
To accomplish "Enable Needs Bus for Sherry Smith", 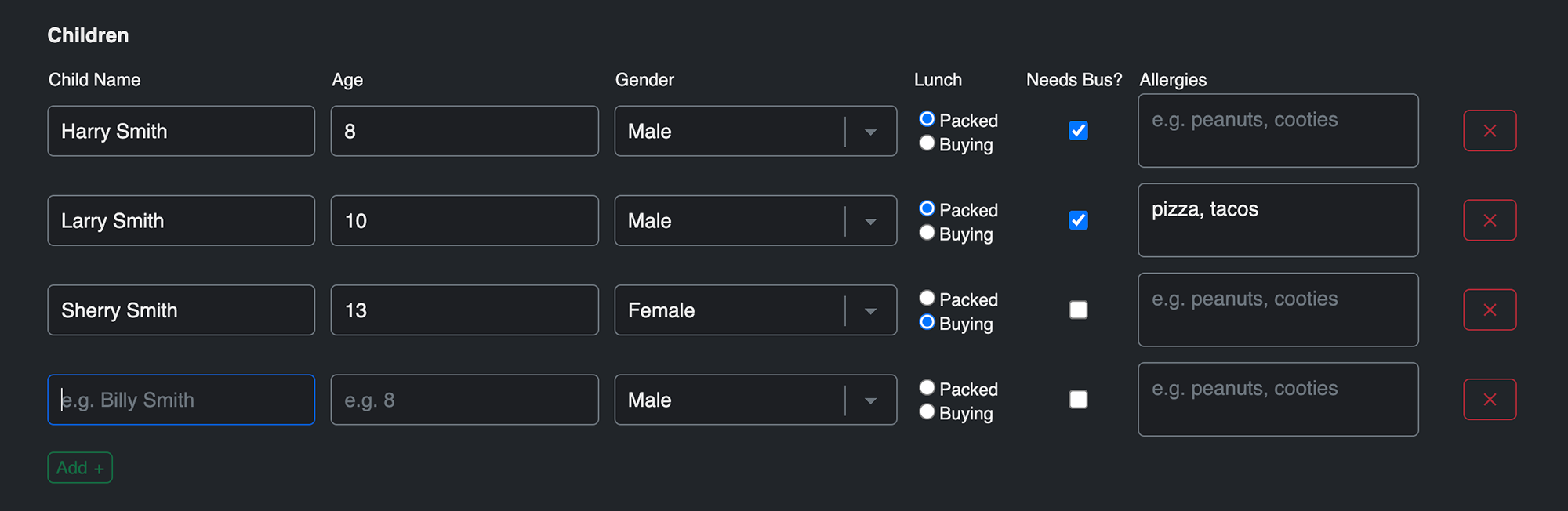I will tap(1078, 310).
